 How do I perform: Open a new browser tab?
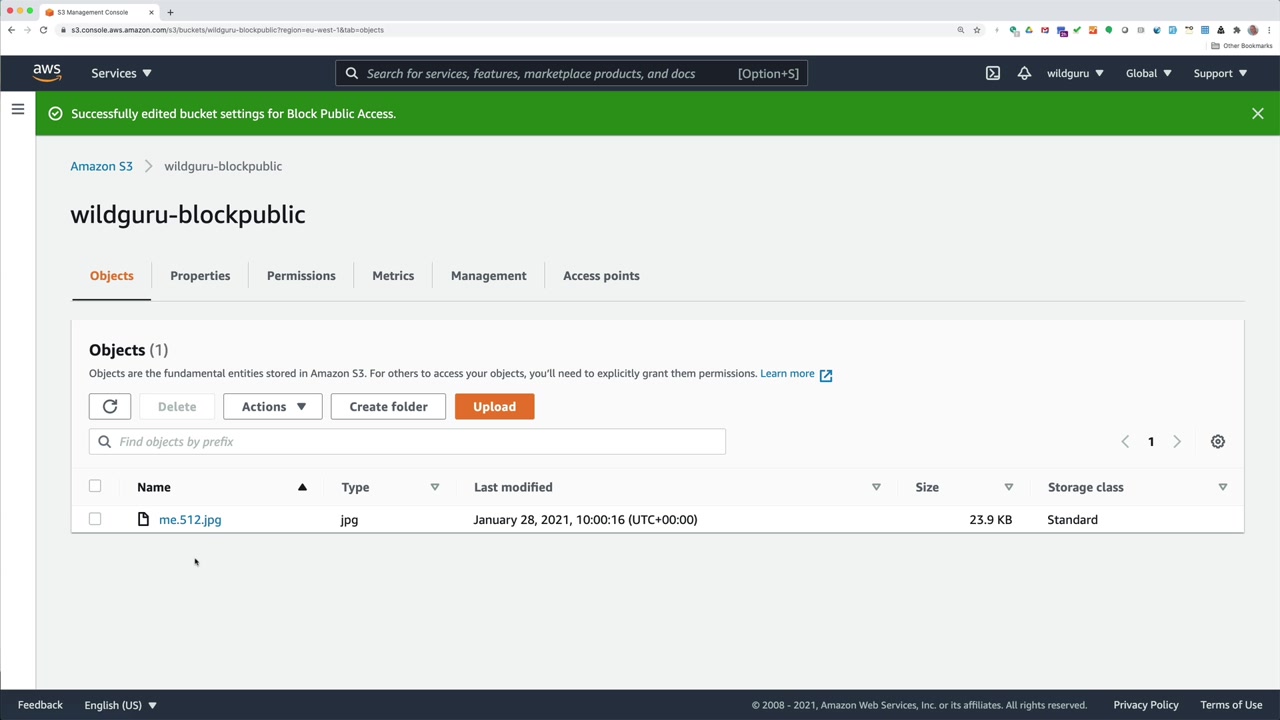point(170,12)
